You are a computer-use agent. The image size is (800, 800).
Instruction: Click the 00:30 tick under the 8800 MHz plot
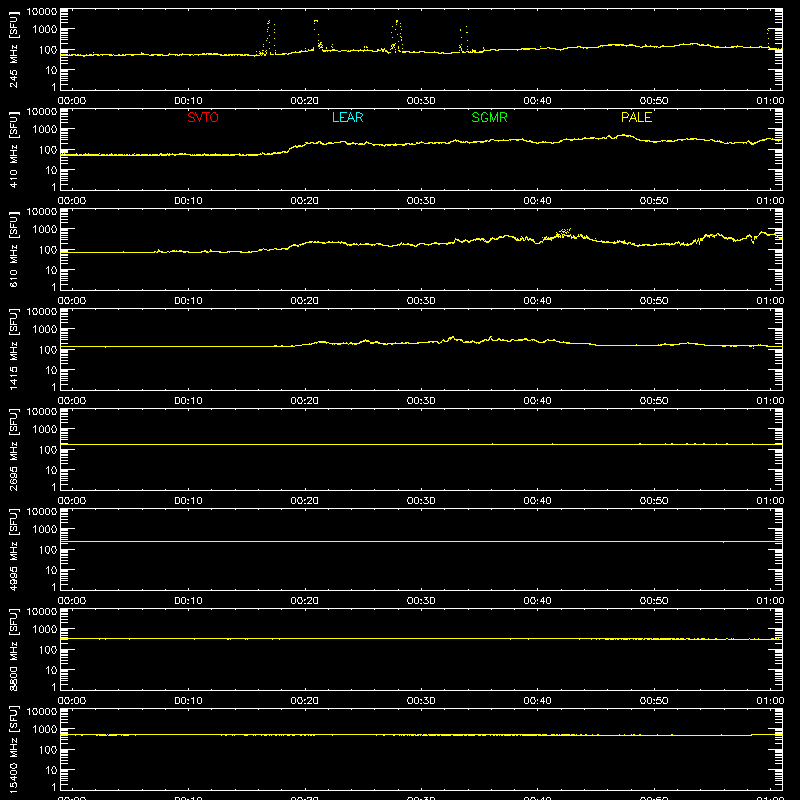pyautogui.click(x=421, y=701)
